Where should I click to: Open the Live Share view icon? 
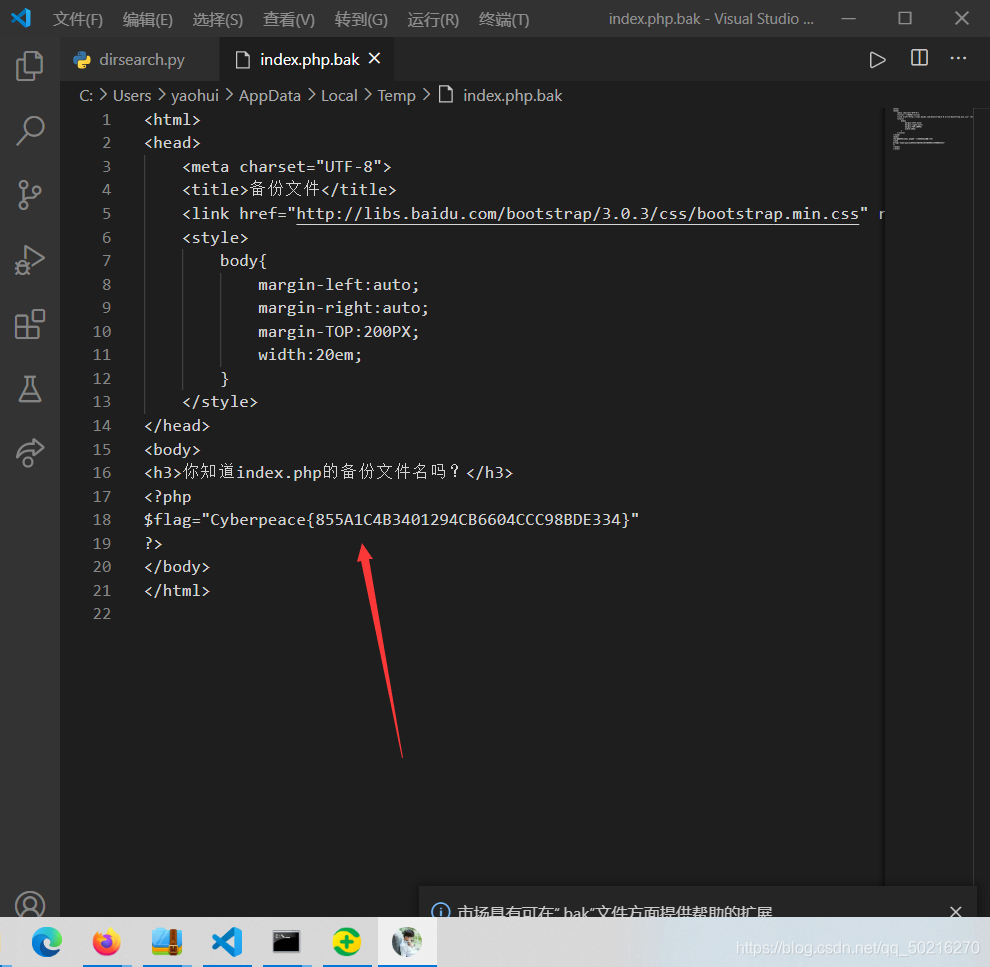click(x=30, y=453)
